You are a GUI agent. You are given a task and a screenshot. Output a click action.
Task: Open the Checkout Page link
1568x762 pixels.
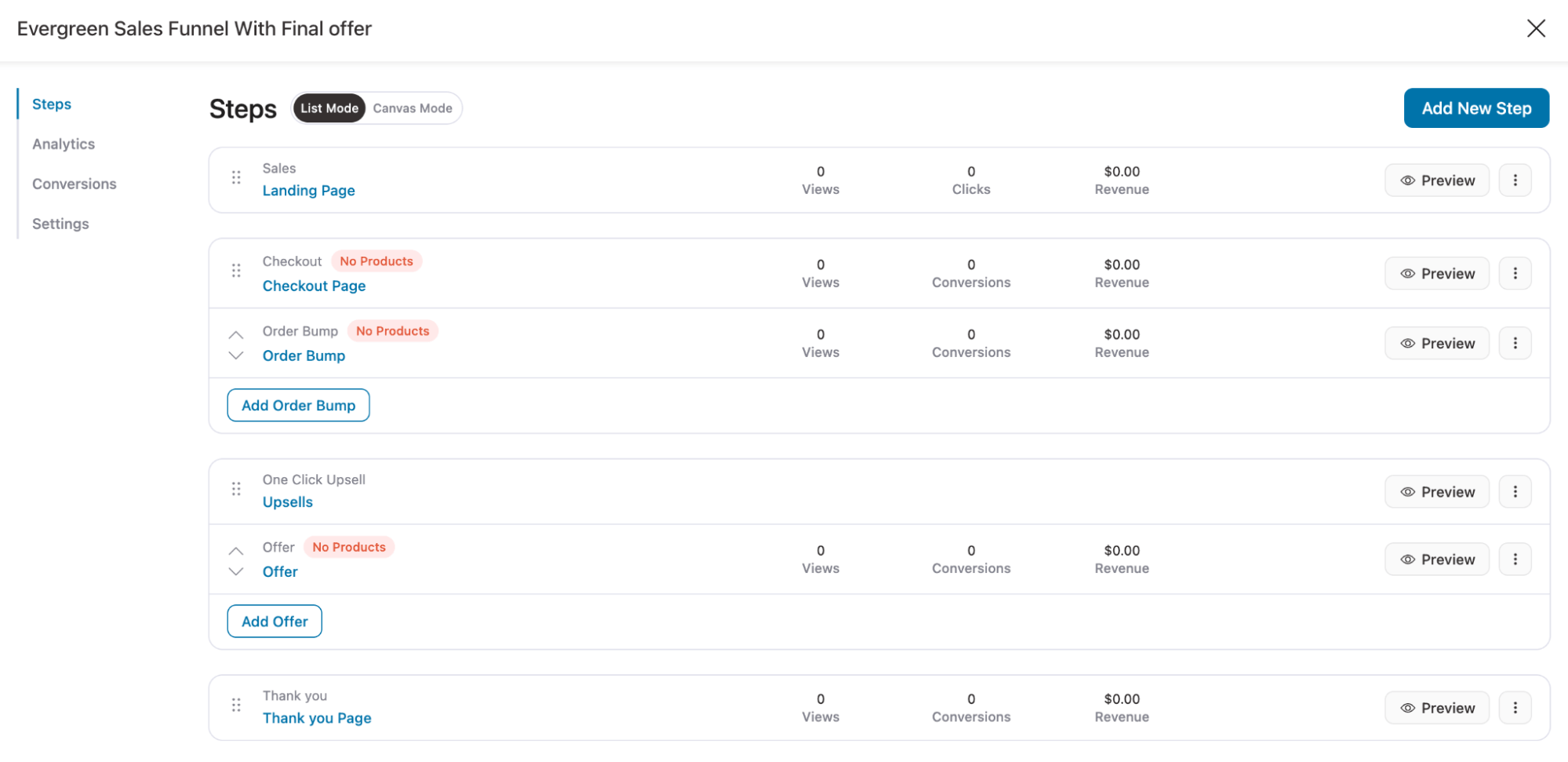(x=314, y=286)
